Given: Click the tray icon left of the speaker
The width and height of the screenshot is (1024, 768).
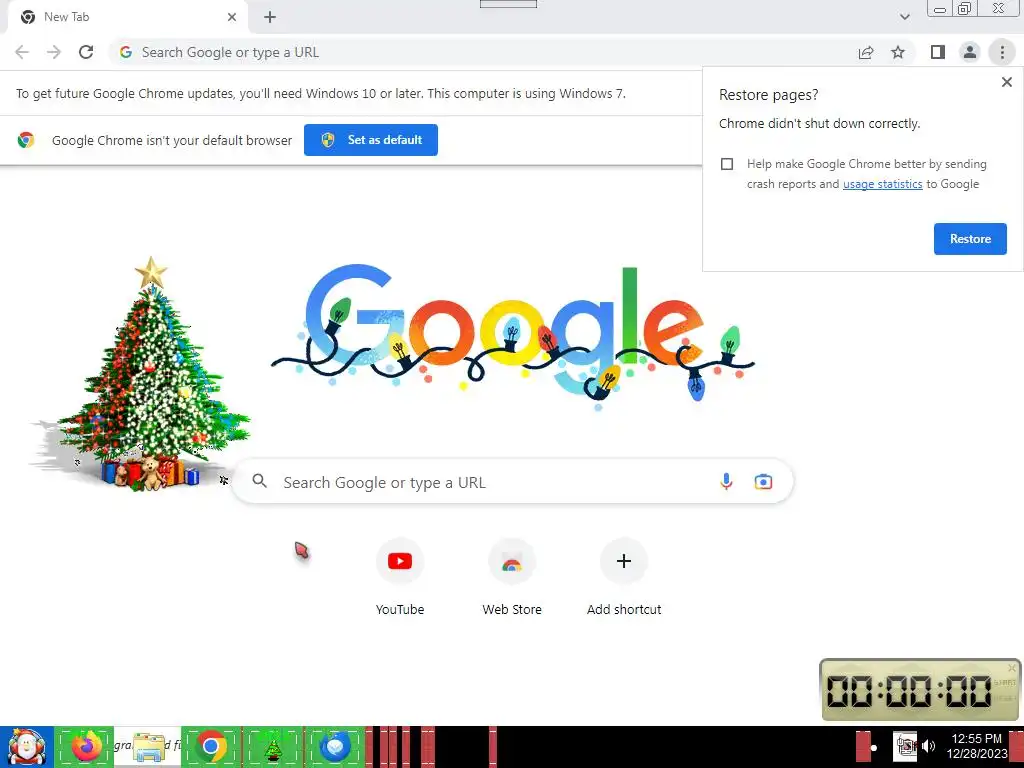Looking at the screenshot, I should coord(905,746).
